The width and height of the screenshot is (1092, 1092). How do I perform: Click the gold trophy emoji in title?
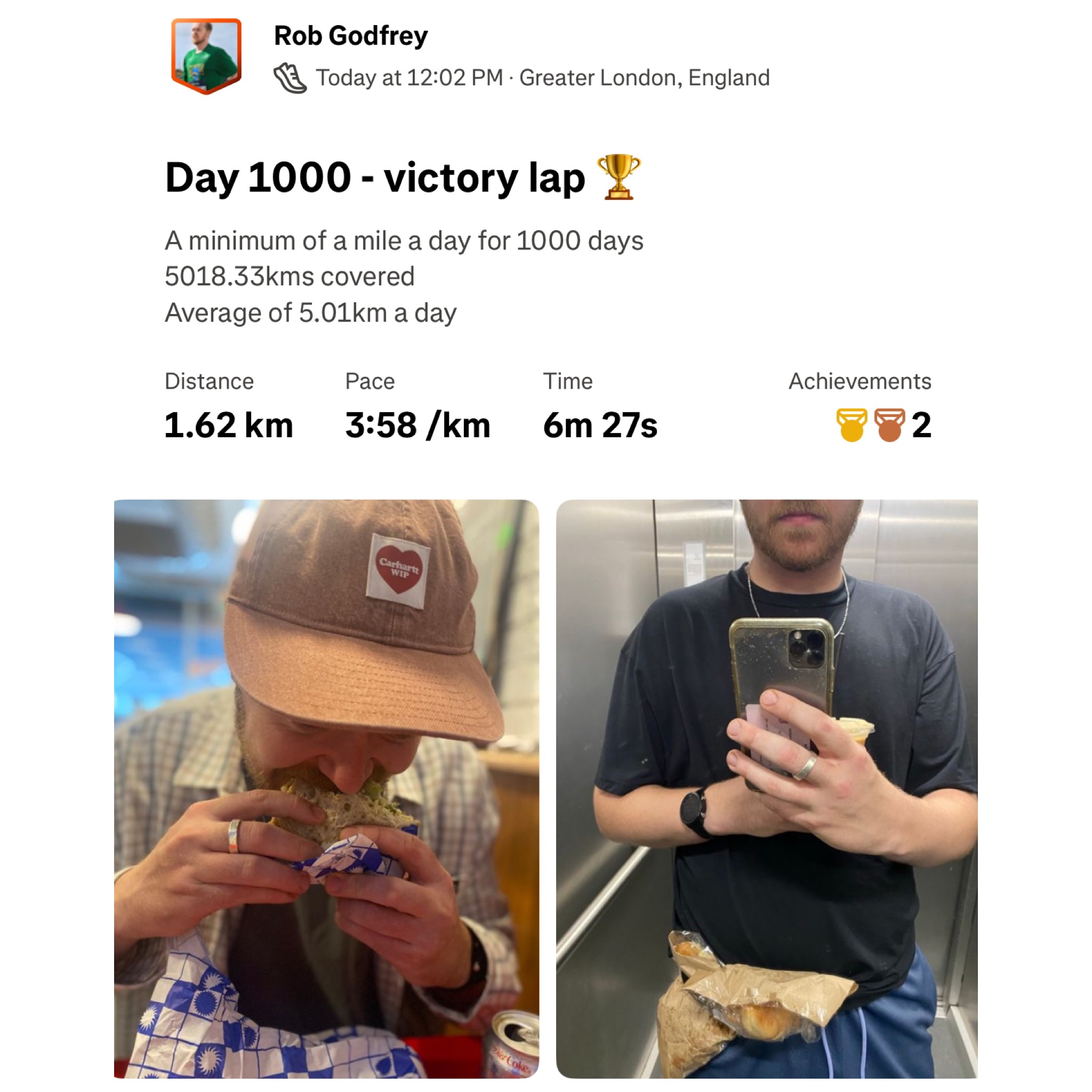point(619,177)
